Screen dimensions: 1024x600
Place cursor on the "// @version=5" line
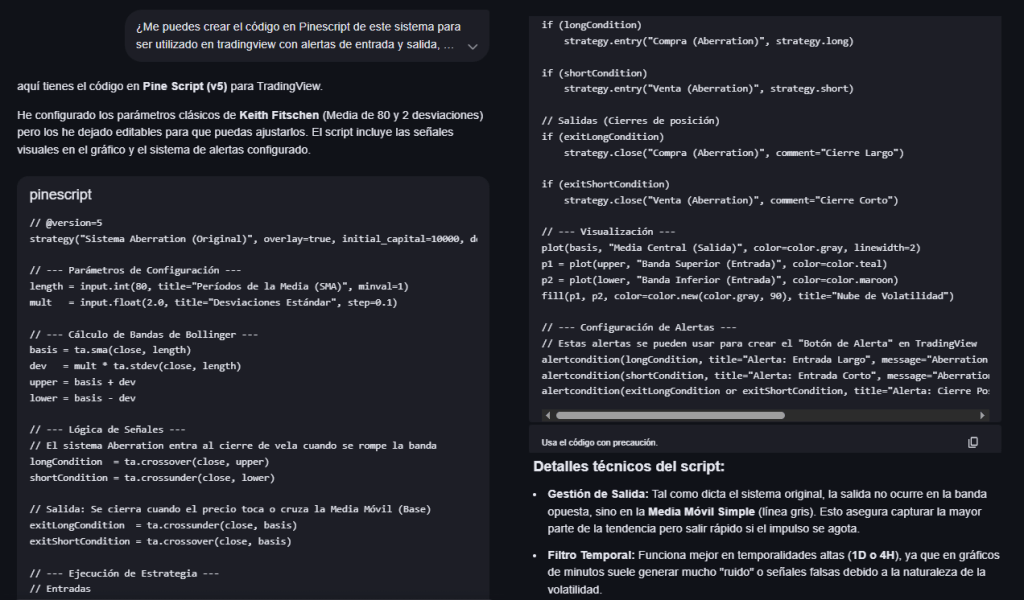(x=66, y=223)
